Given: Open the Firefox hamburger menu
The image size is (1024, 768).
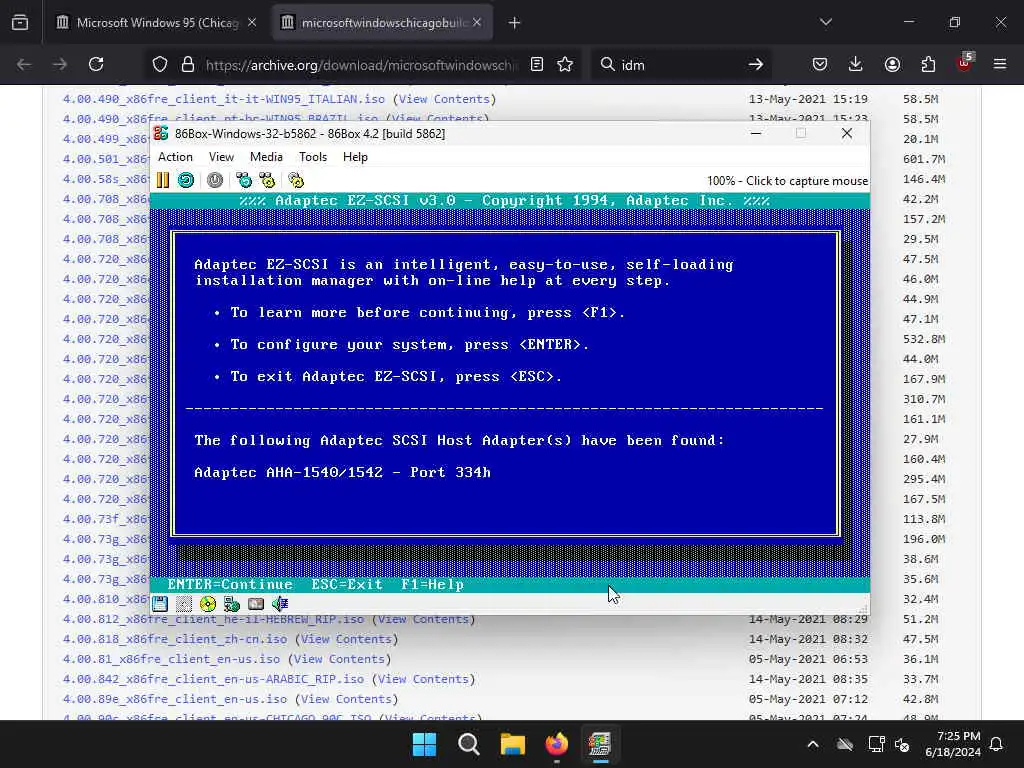Looking at the screenshot, I should coord(1000,64).
